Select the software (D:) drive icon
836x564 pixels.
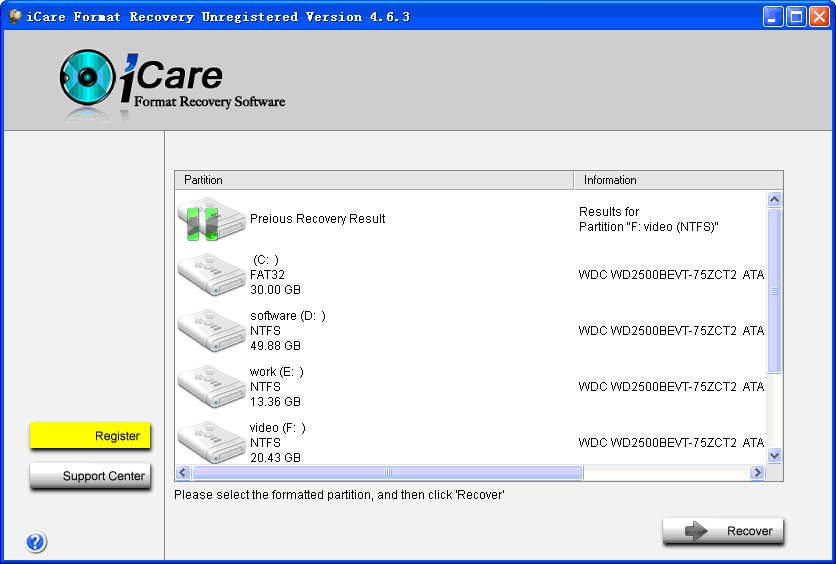212,331
